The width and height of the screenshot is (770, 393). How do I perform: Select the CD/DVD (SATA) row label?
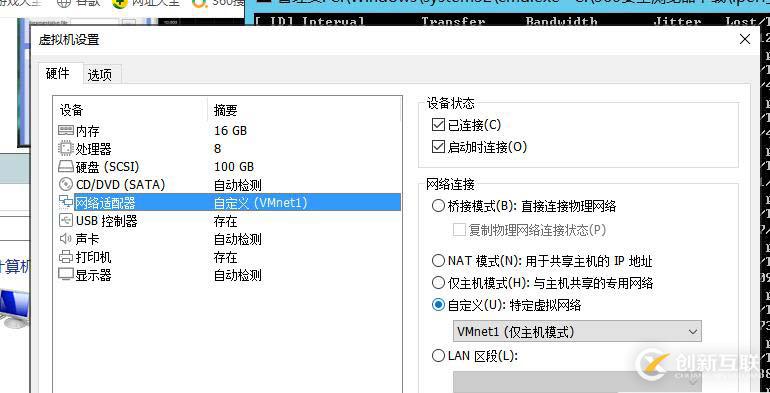point(120,185)
